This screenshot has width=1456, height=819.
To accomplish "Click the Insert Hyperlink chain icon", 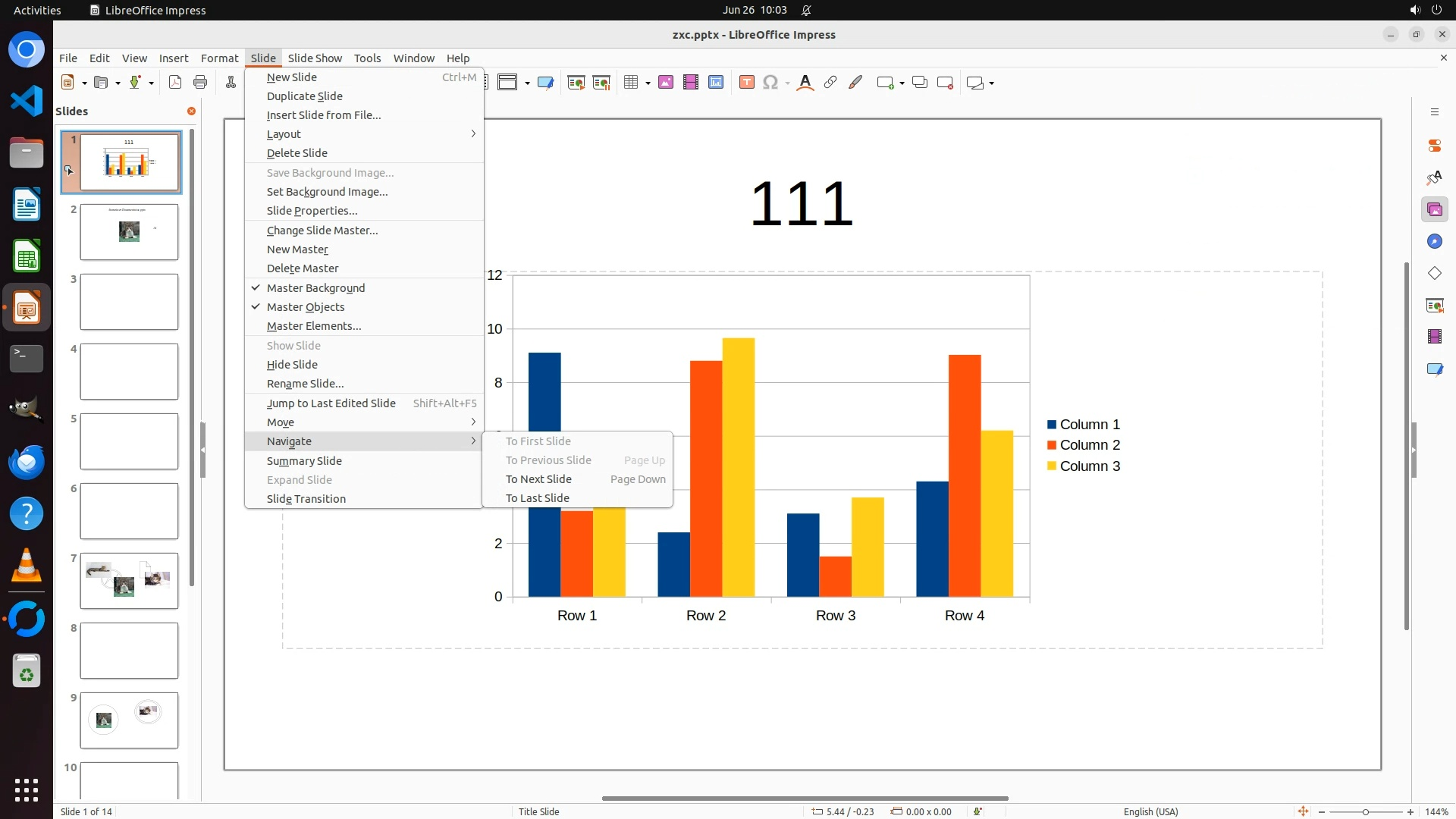I will (830, 83).
